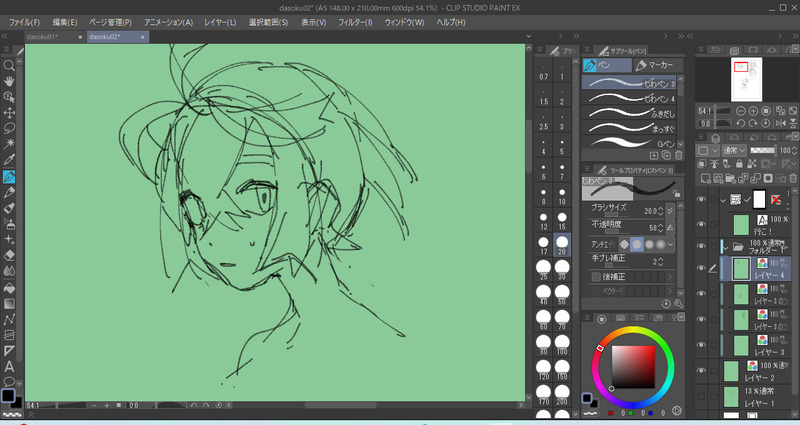Switch to the マーカー sub tool tab

point(657,65)
